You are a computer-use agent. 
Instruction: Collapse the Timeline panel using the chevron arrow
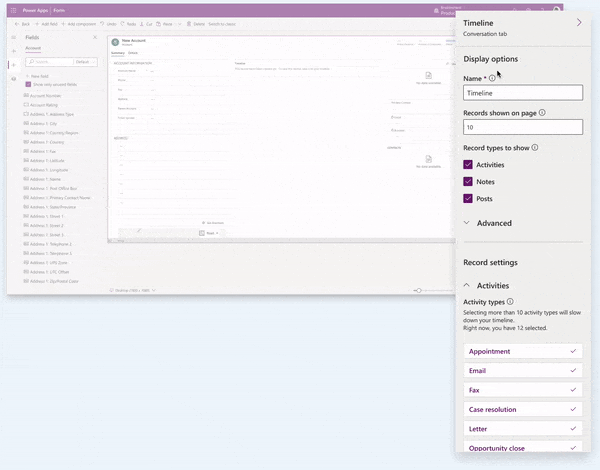580,21
